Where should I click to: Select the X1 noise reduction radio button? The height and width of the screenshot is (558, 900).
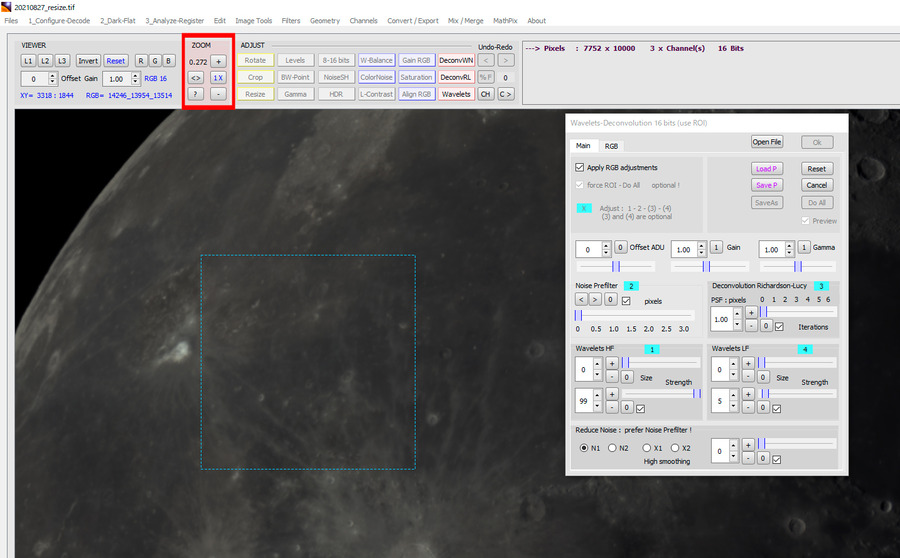[x=647, y=448]
